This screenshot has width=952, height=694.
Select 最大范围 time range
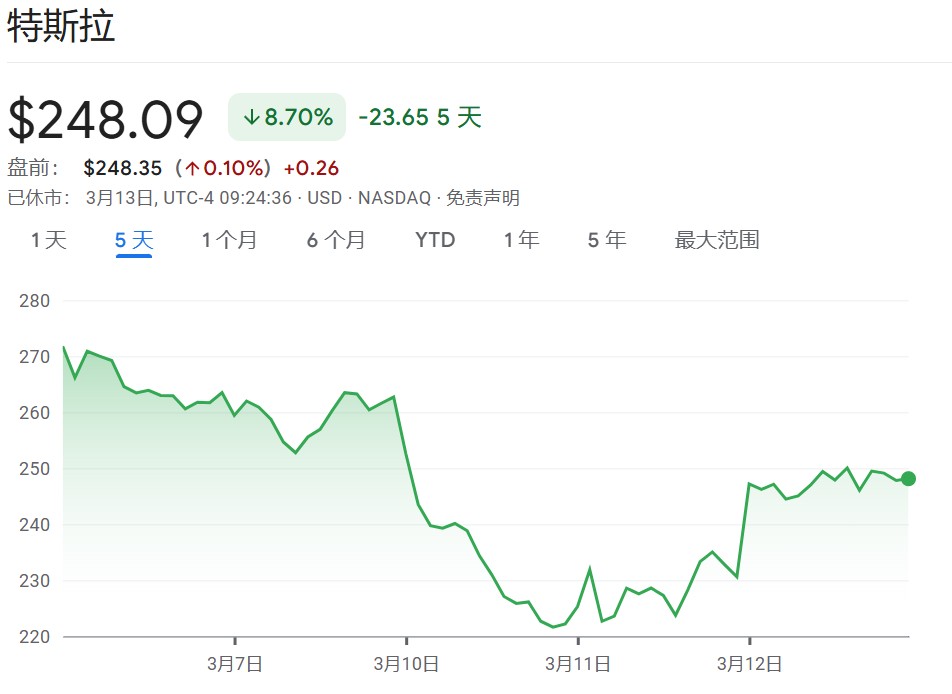[x=717, y=240]
